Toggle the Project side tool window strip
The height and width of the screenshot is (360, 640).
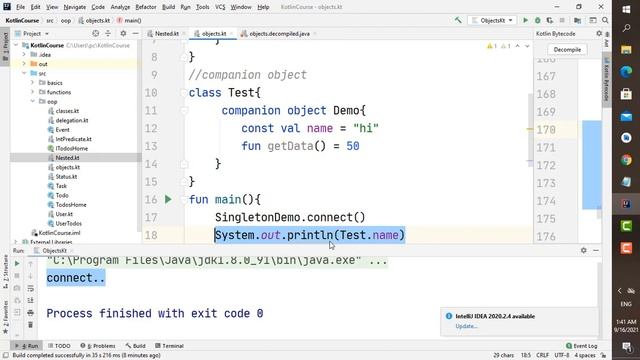click(5, 46)
